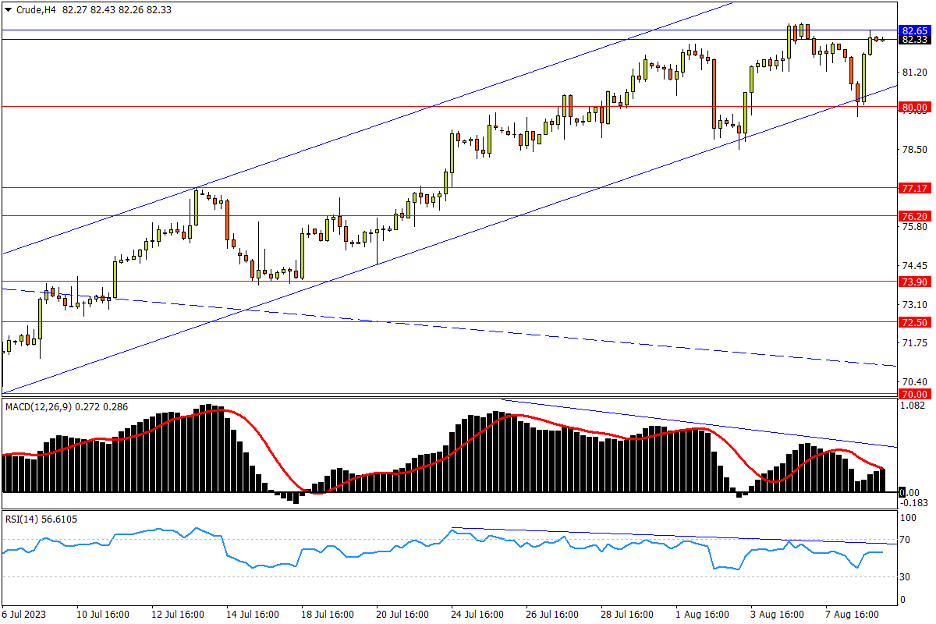Click the red 77.17 price level tag
The height and width of the screenshot is (624, 936).
[914, 188]
